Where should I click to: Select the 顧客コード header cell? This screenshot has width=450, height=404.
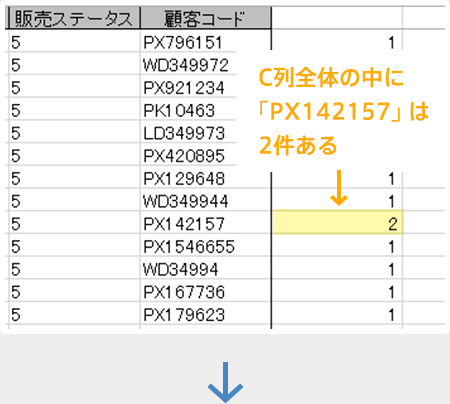pos(206,18)
